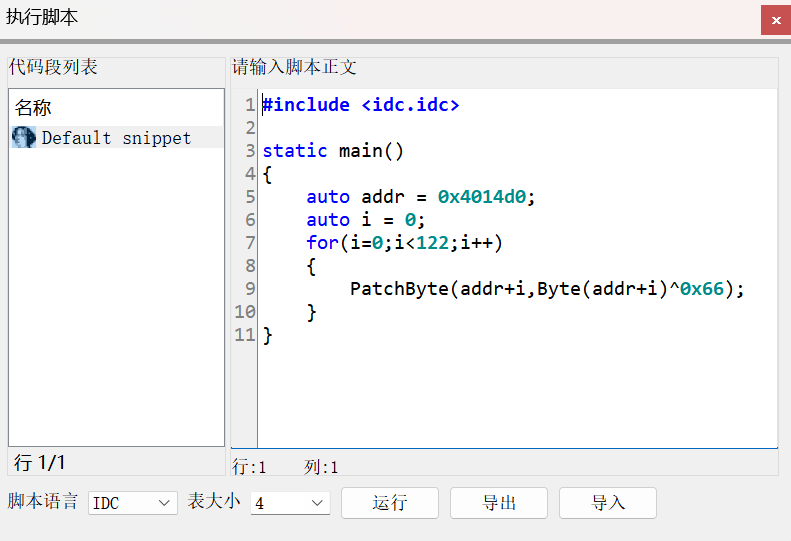Click the 0x66 XOR key value
Image resolution: width=791 pixels, height=541 pixels.
pos(703,289)
